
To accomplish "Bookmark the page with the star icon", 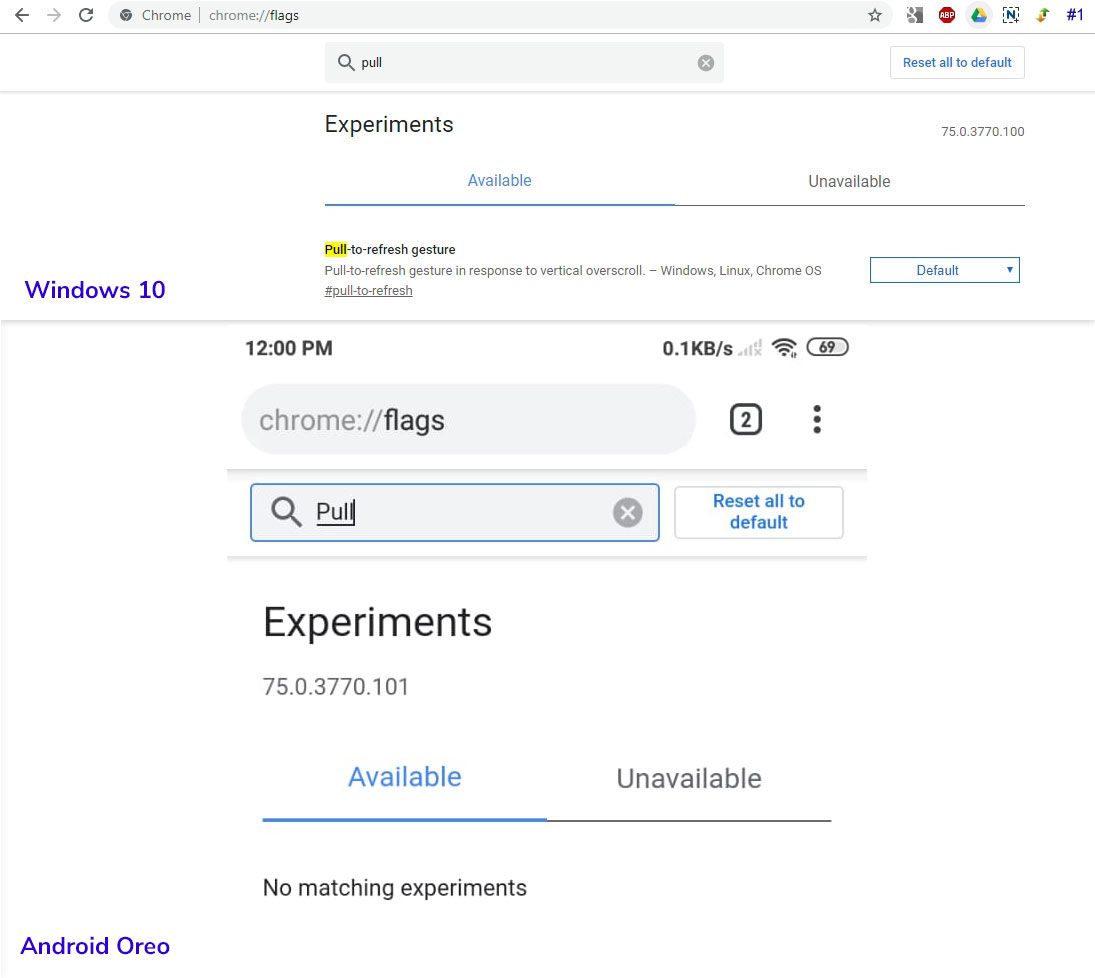I will [x=875, y=15].
